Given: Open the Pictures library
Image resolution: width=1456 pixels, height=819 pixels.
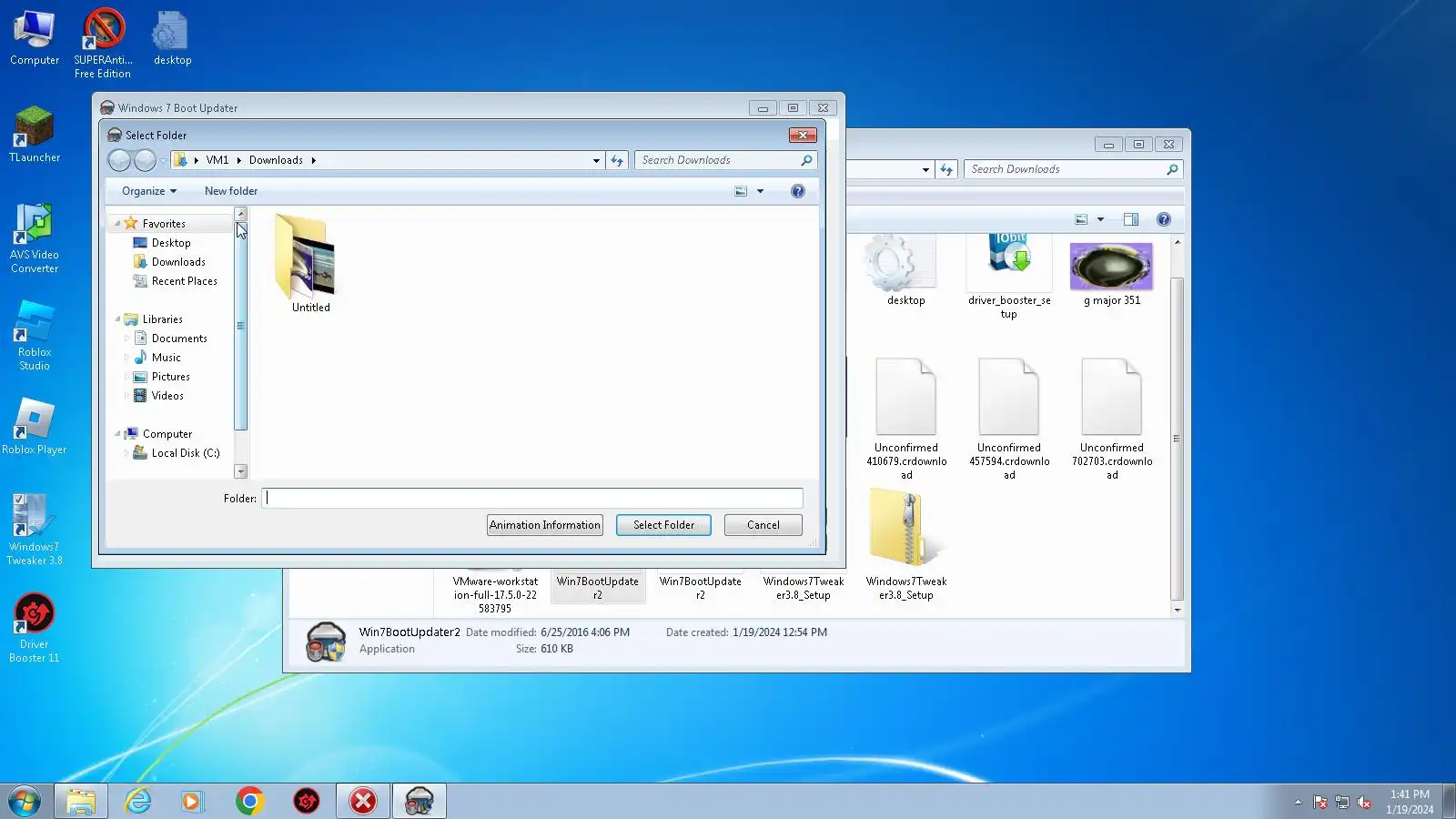Looking at the screenshot, I should coord(171,377).
